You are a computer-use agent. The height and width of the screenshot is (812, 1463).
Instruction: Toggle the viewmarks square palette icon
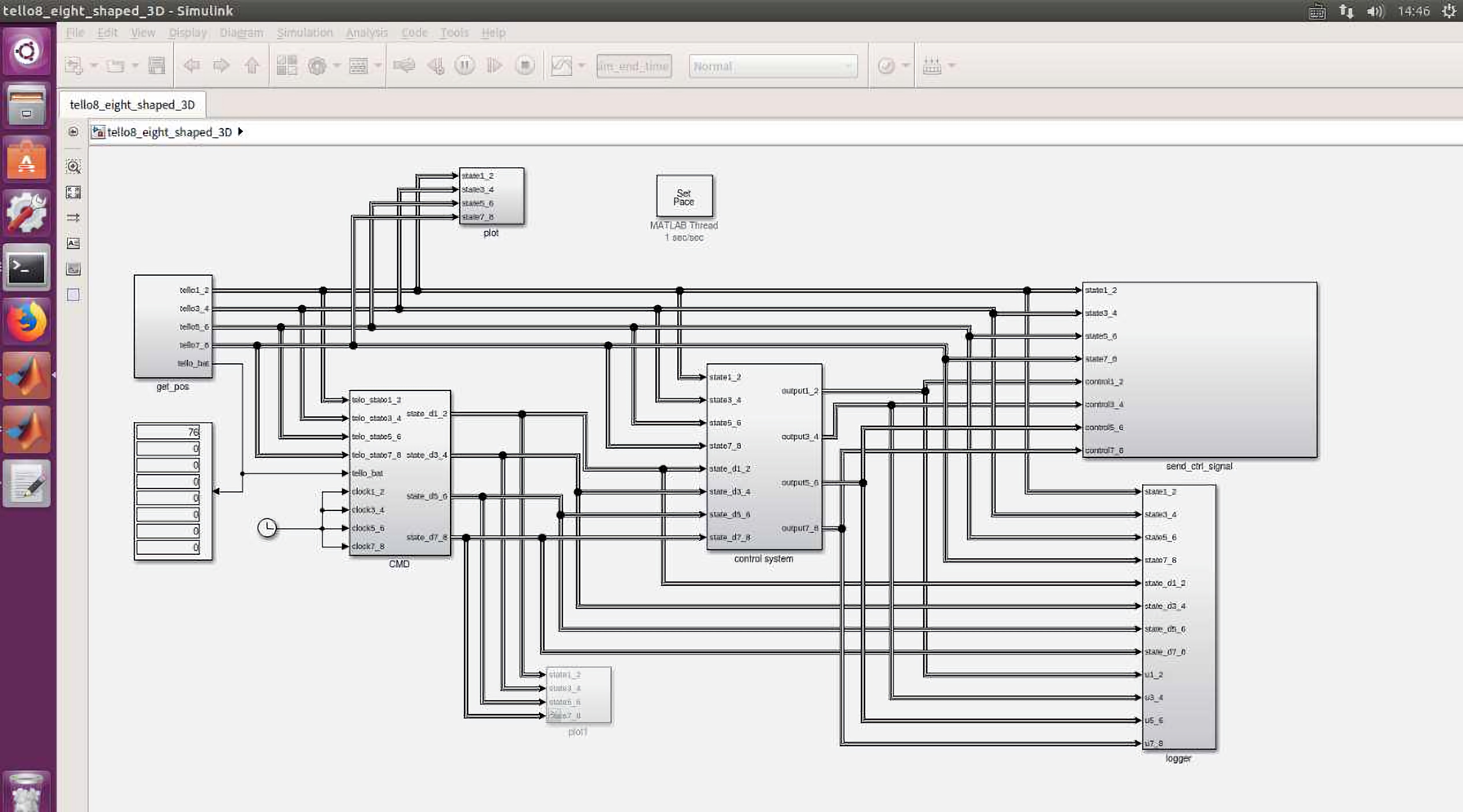point(73,295)
